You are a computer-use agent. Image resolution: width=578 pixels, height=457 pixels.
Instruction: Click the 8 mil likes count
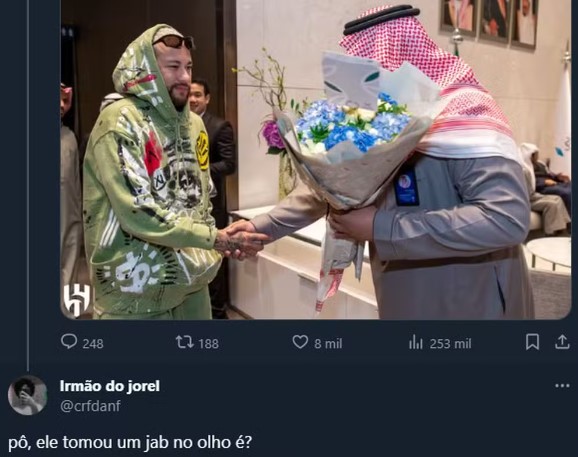[328, 344]
